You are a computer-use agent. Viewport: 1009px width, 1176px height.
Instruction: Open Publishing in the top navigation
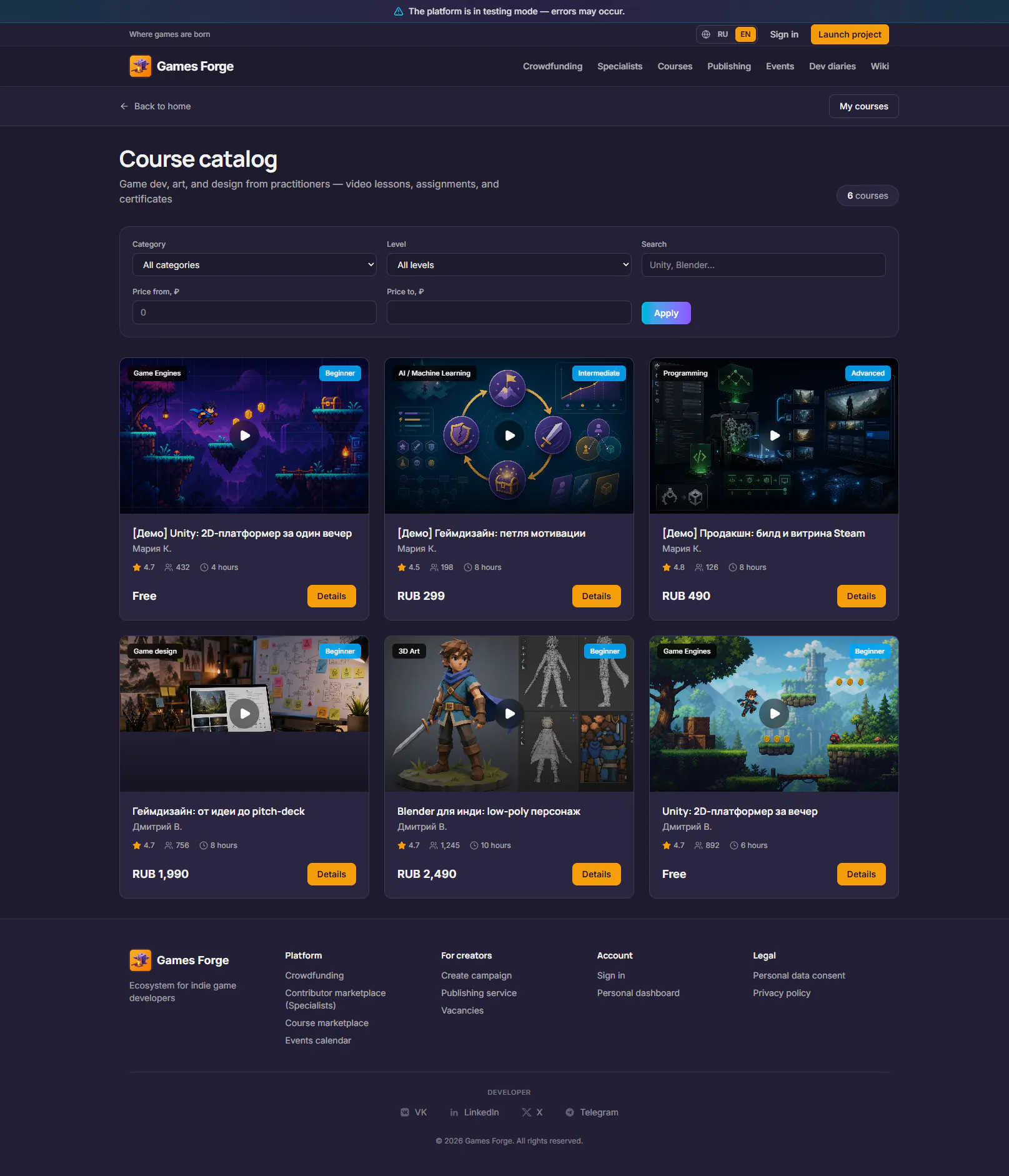pos(729,66)
